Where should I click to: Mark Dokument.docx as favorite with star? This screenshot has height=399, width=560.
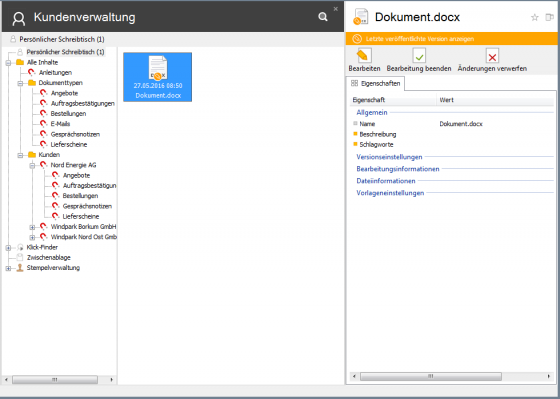[535, 18]
